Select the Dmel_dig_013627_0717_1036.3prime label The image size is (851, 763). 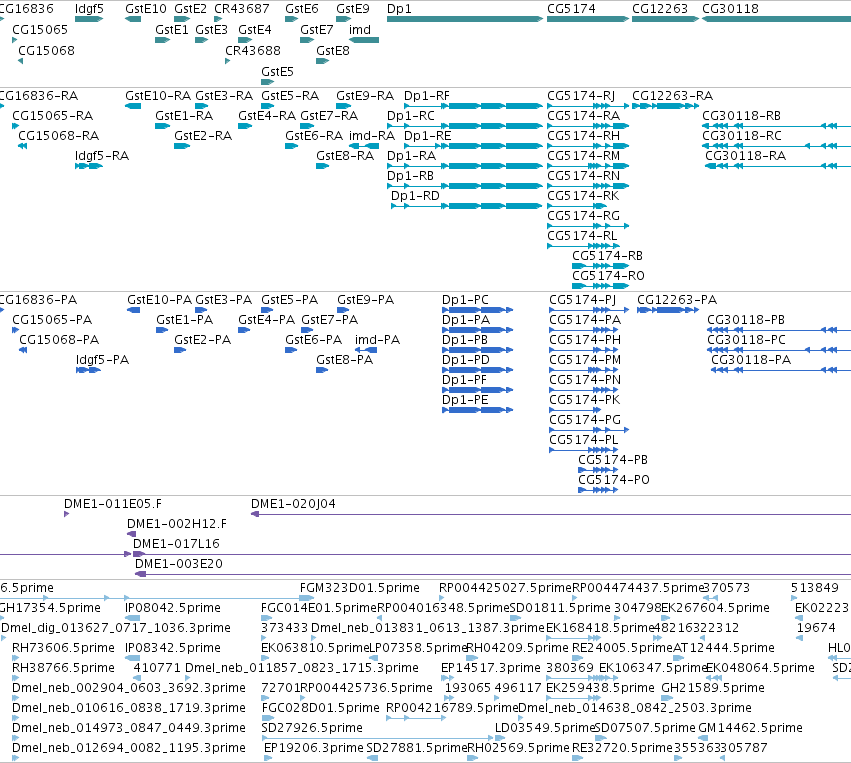[x=116, y=627]
